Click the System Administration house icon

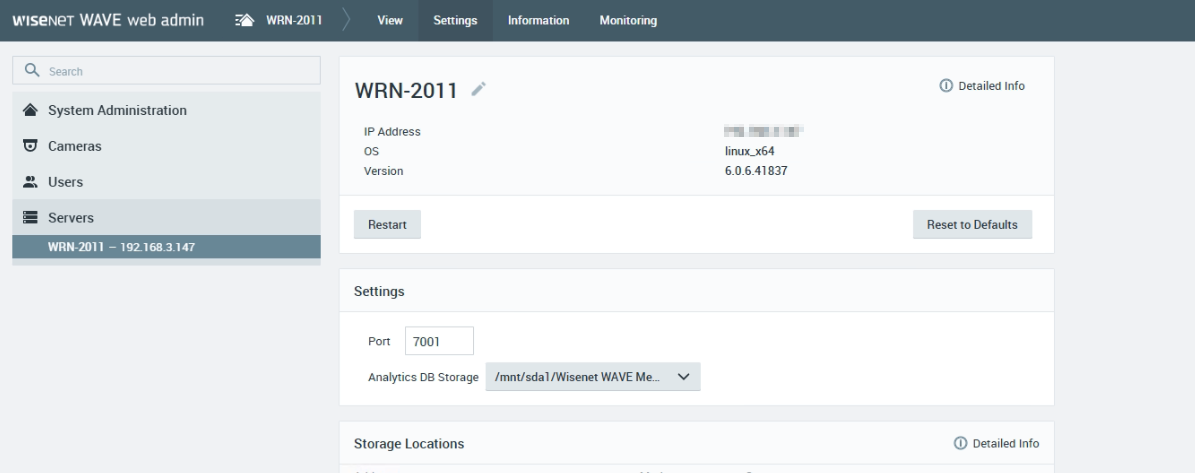click(30, 110)
